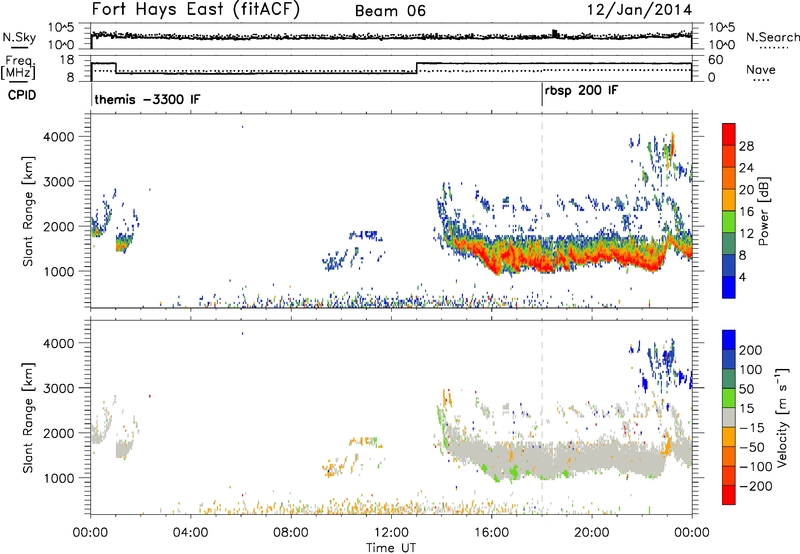Click the gray band of the velocity colorbar
The width and height of the screenshot is (800, 554).
point(729,417)
